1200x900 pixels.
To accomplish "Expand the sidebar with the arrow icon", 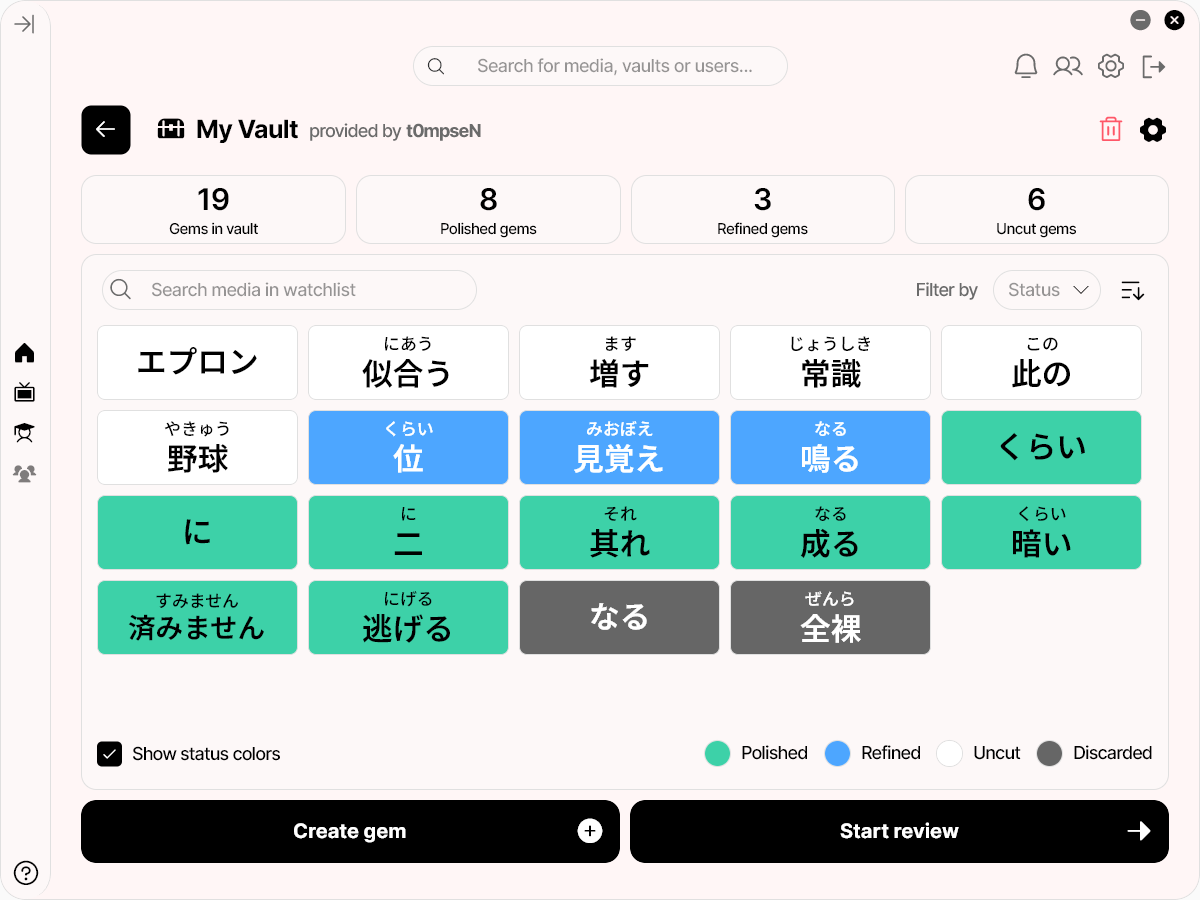I will pyautogui.click(x=25, y=24).
